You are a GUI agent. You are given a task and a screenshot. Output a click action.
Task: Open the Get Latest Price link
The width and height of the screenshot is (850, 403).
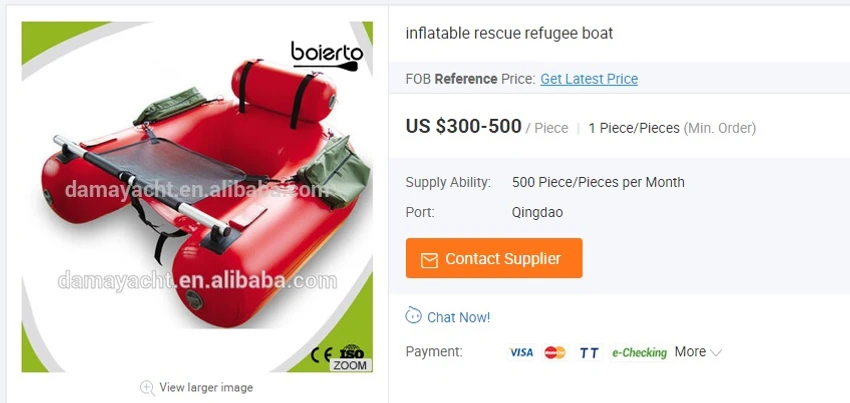point(589,79)
